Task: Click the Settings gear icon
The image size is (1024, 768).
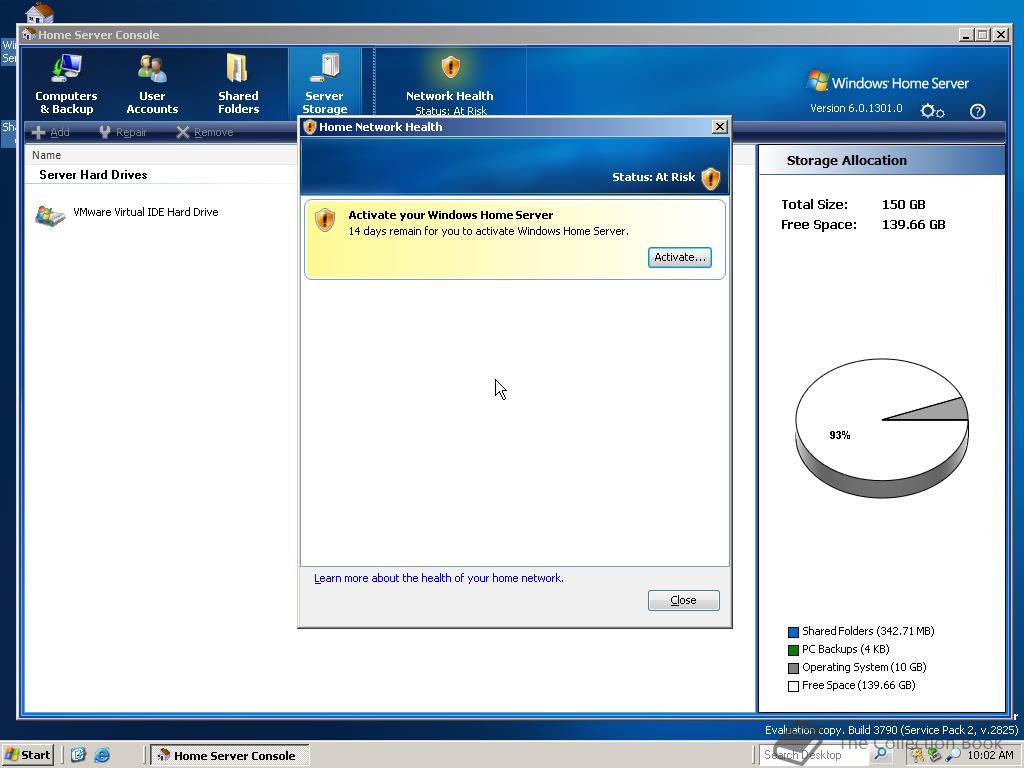Action: pyautogui.click(x=932, y=111)
